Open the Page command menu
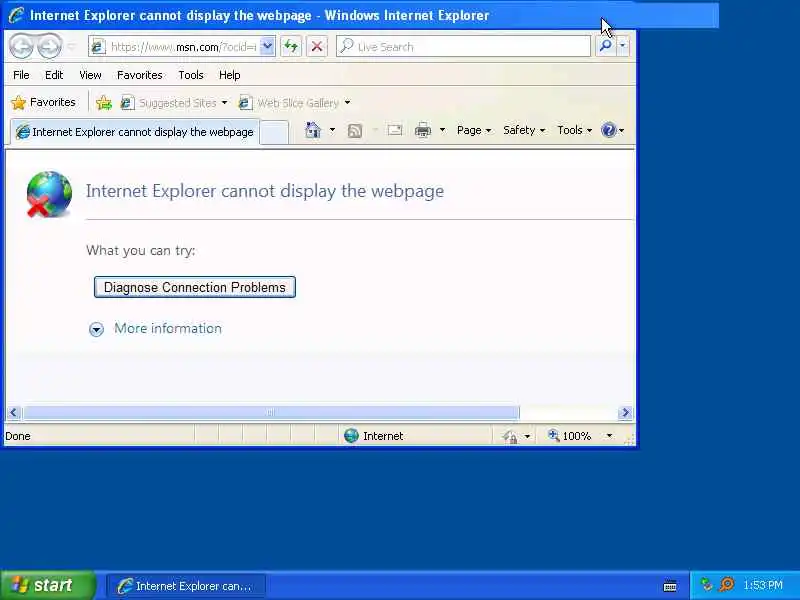Image resolution: width=800 pixels, height=600 pixels. [x=474, y=131]
